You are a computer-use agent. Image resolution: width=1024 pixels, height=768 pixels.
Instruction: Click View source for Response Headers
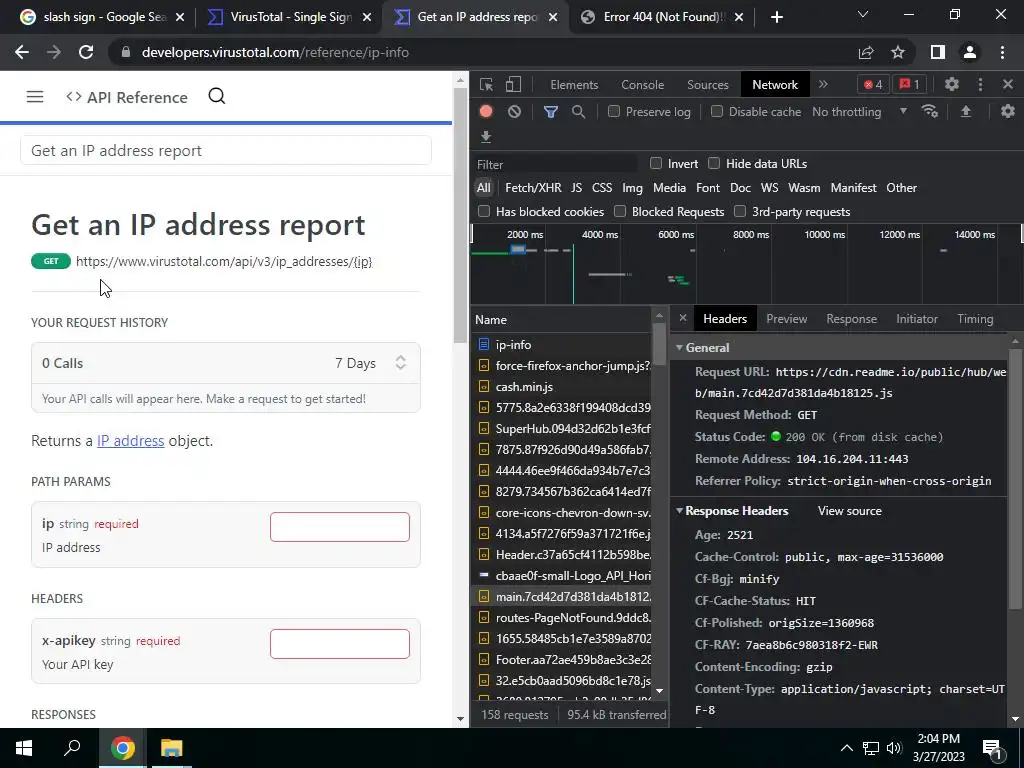coord(850,511)
